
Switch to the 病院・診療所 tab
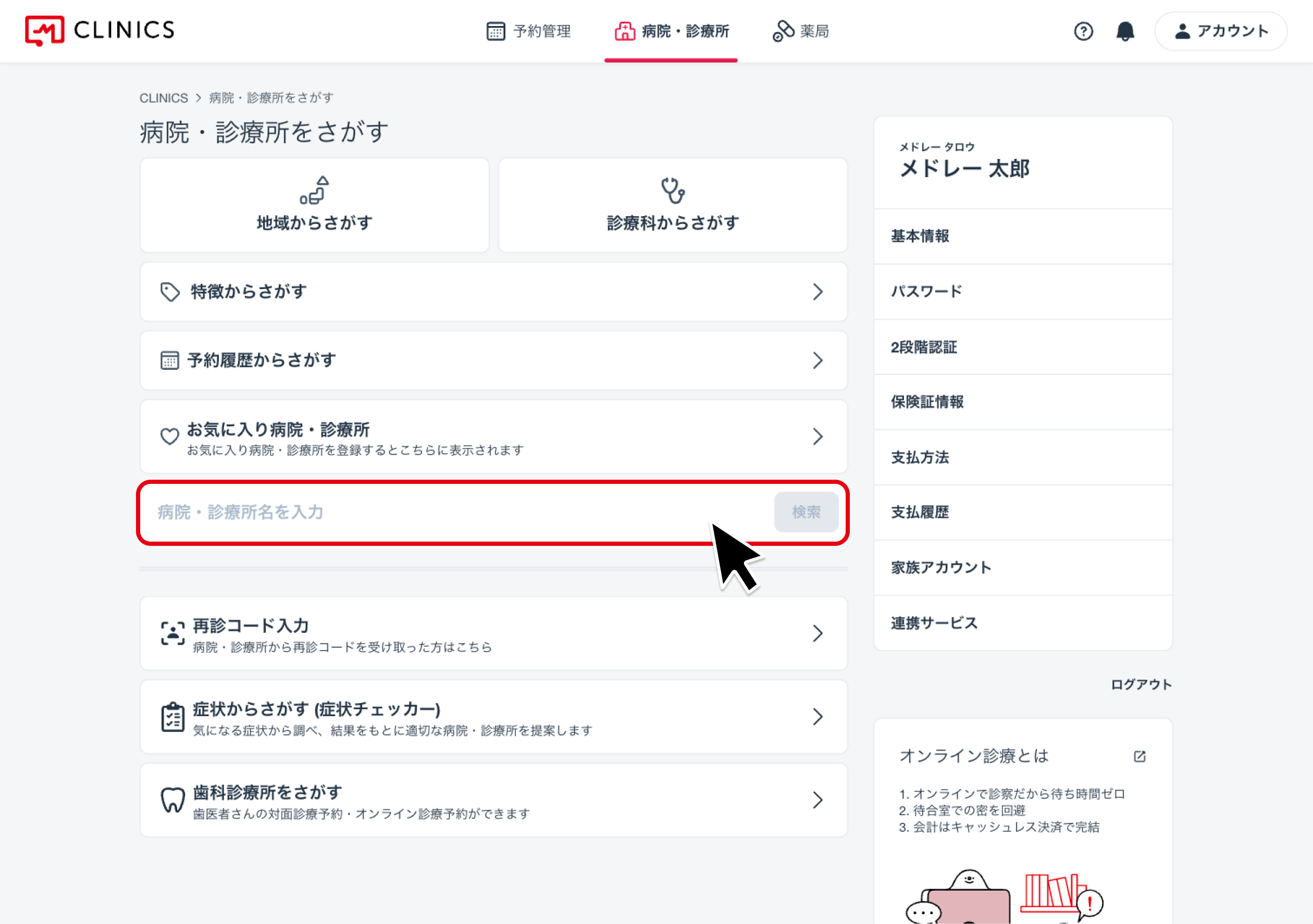pyautogui.click(x=672, y=31)
